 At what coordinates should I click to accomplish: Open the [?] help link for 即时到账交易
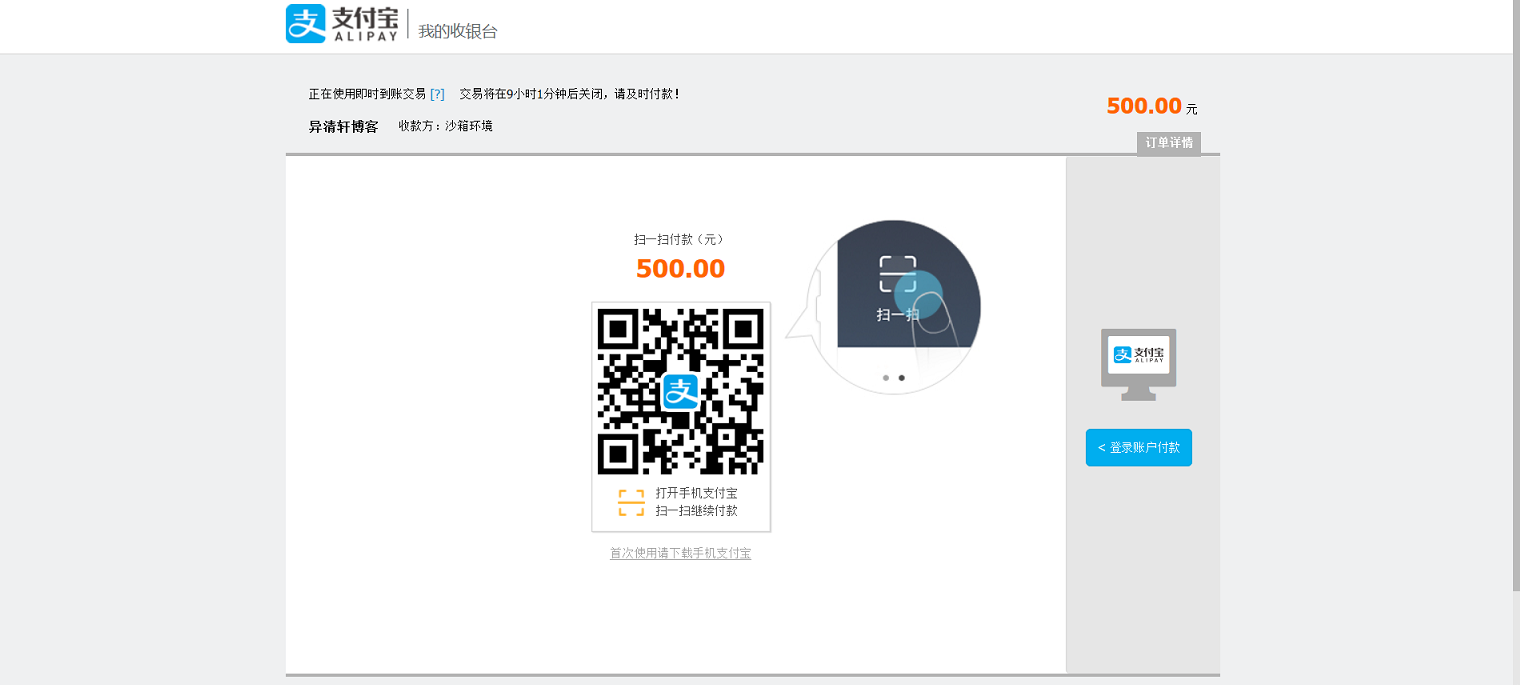point(437,94)
